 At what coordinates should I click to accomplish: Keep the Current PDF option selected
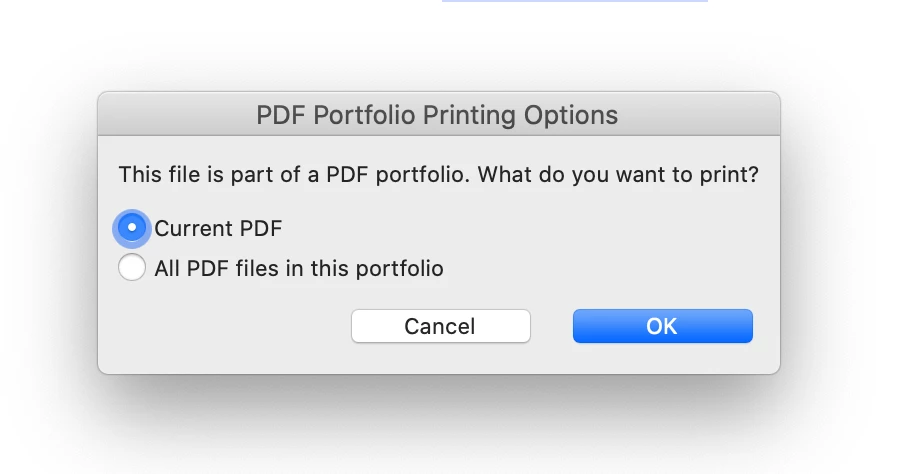(x=132, y=228)
